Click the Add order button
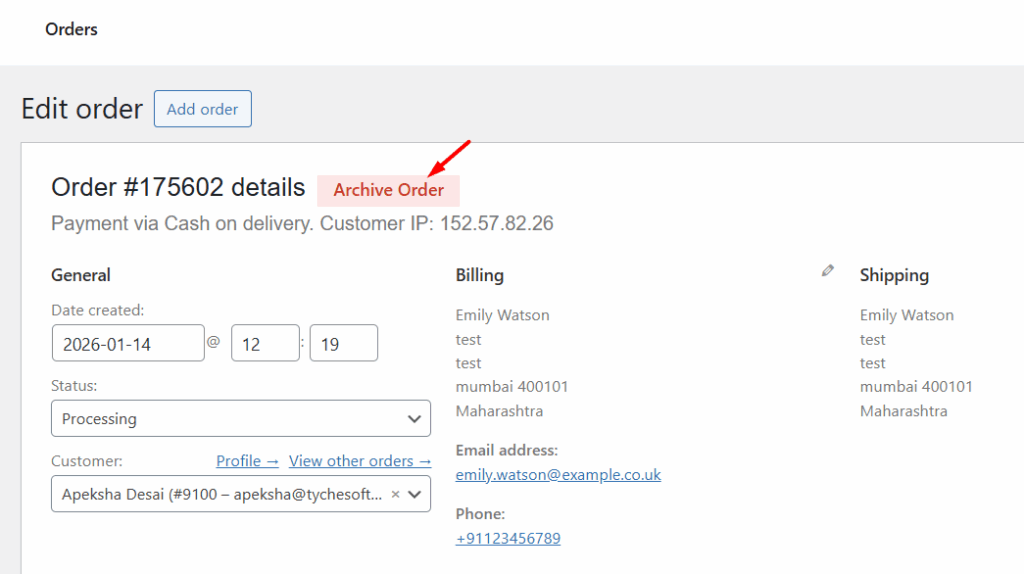This screenshot has width=1024, height=574. coord(202,109)
